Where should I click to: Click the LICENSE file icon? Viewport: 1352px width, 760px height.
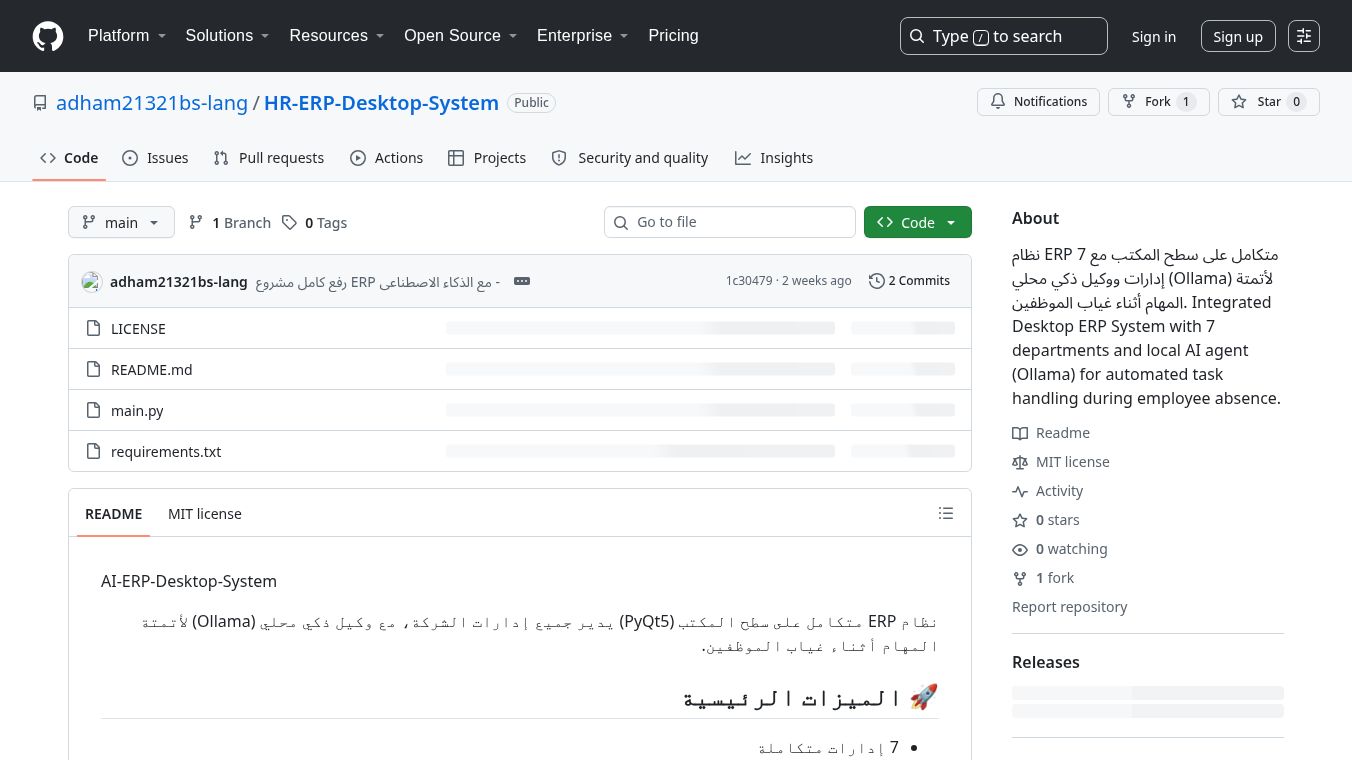(93, 328)
